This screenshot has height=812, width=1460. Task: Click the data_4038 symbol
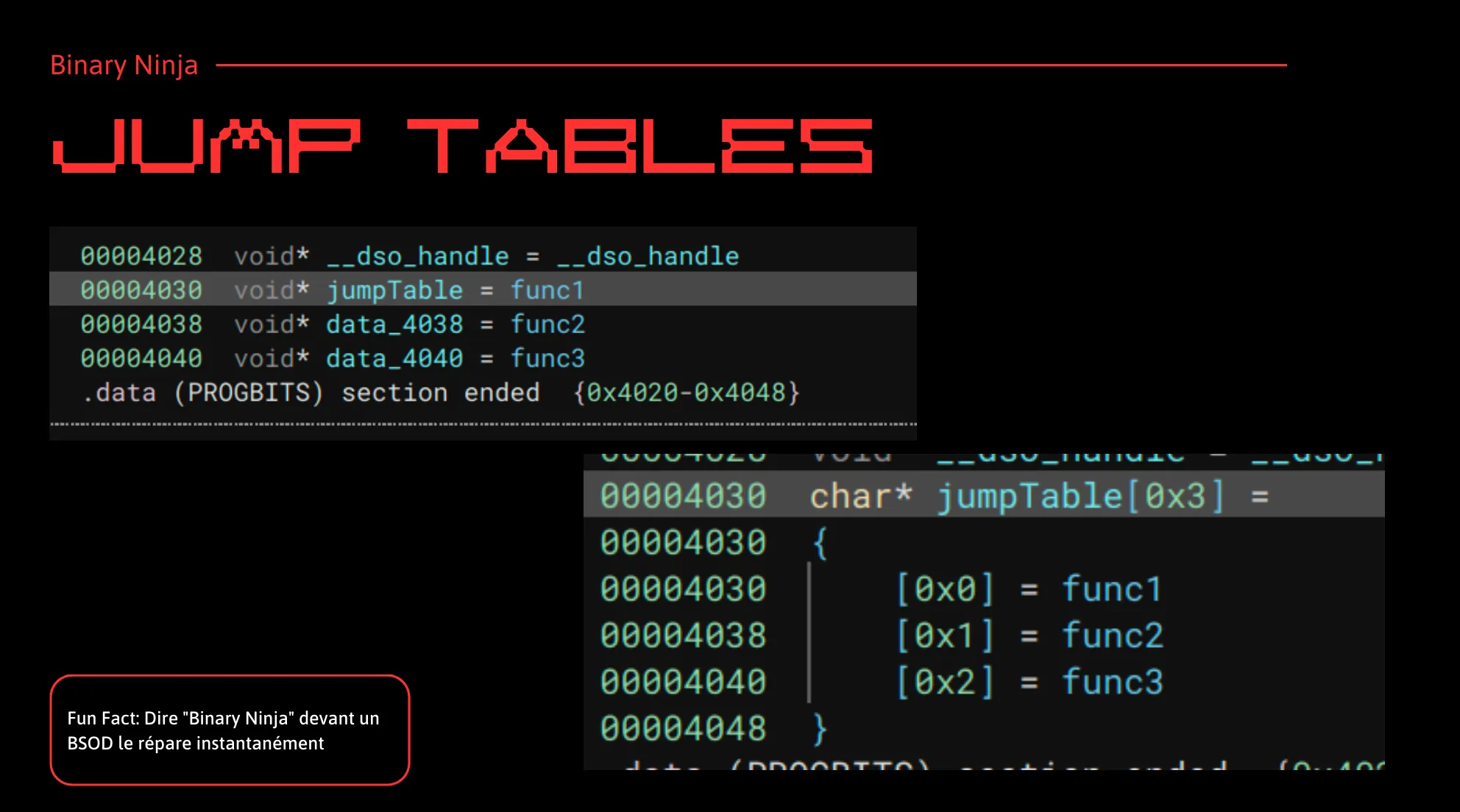[x=394, y=324]
